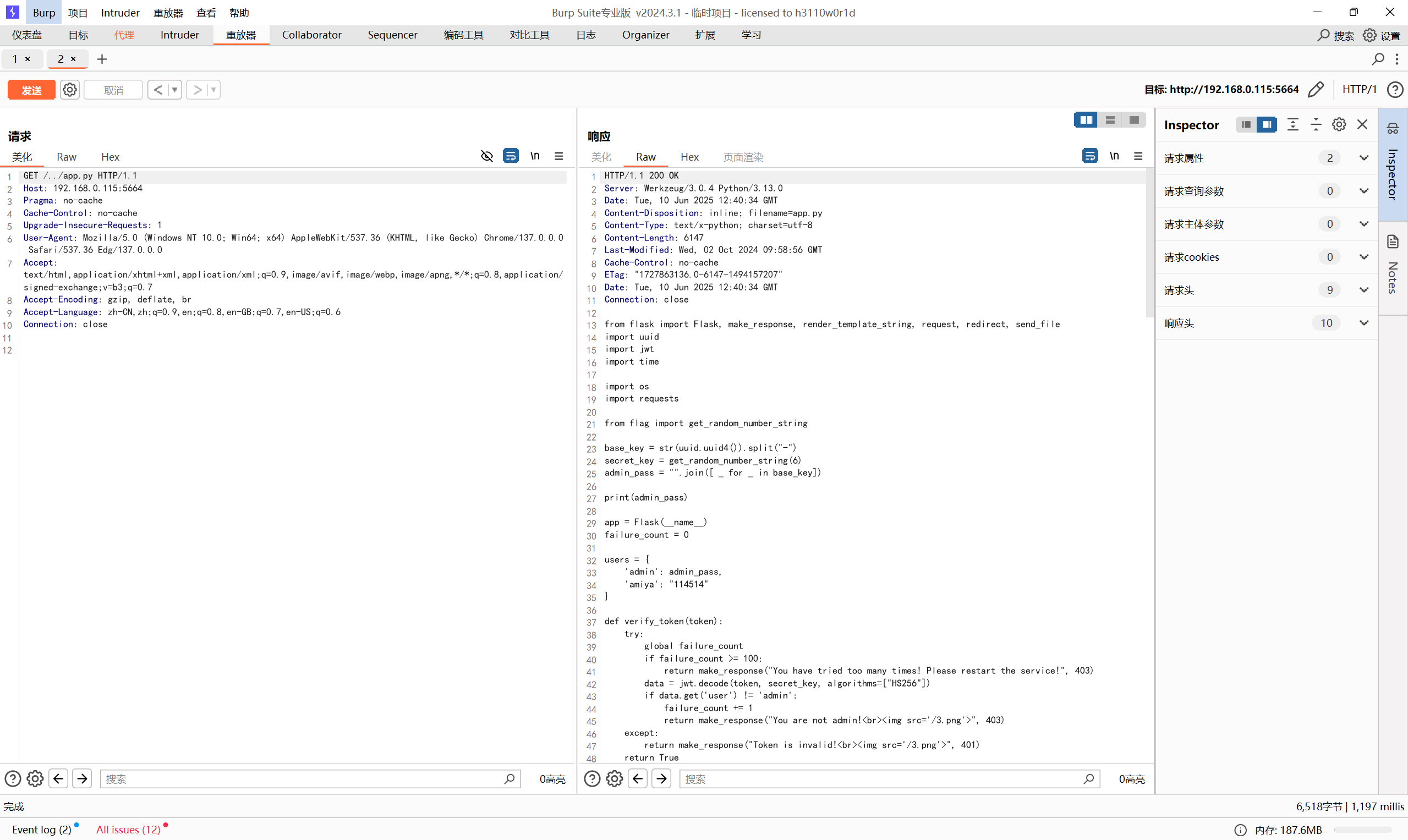This screenshot has height=840, width=1408.
Task: Click the 取消 cancel button
Action: (113, 90)
